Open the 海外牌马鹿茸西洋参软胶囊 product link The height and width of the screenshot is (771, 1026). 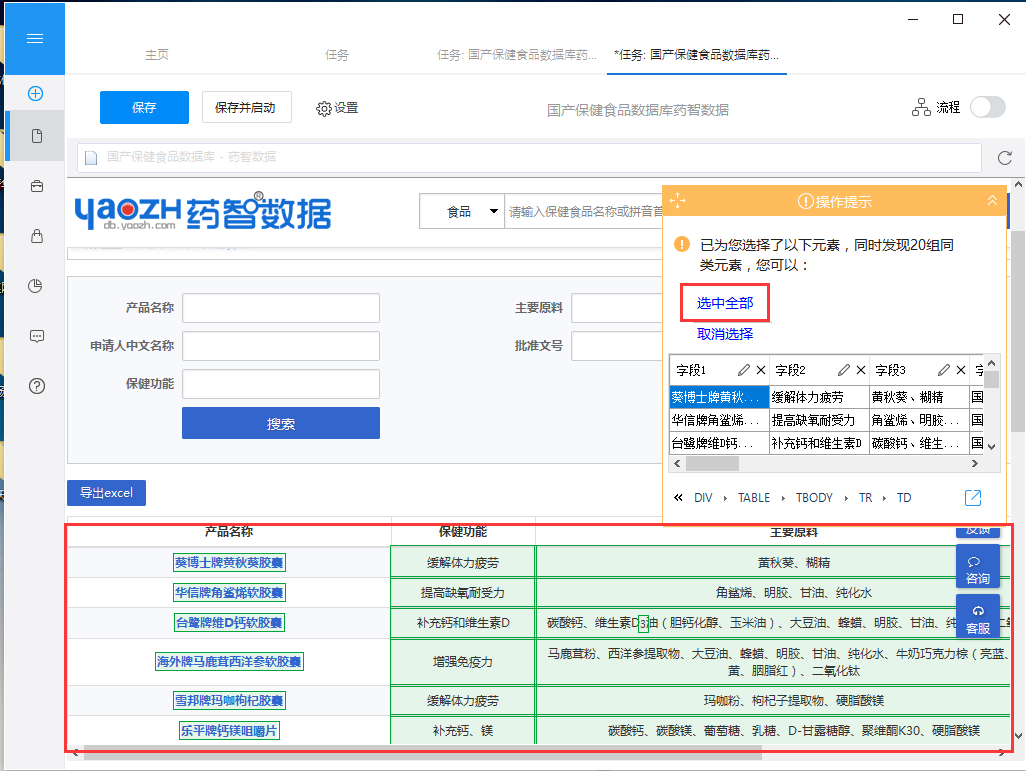pos(229,662)
